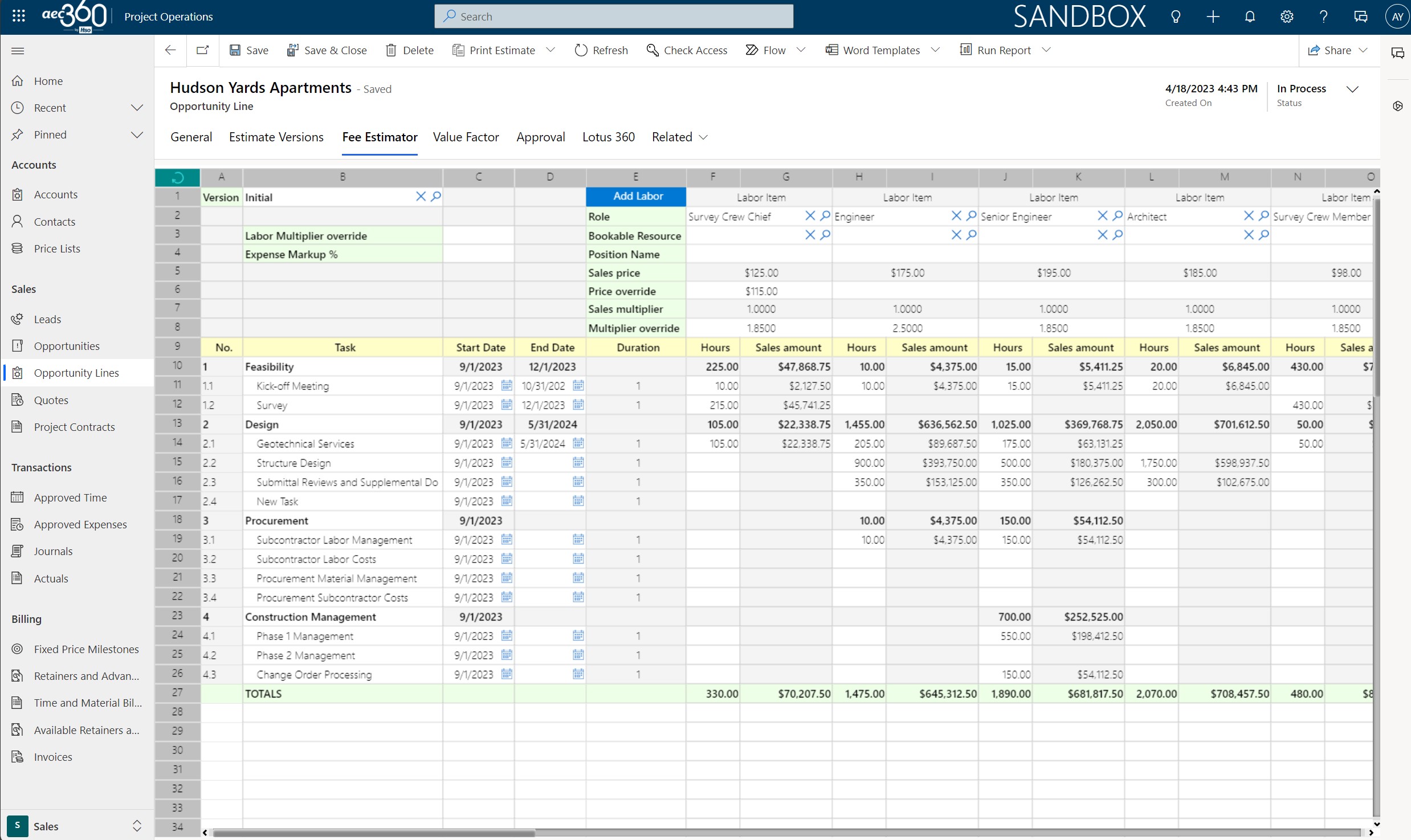Open record in new window icon
The image size is (1411, 840).
202,50
